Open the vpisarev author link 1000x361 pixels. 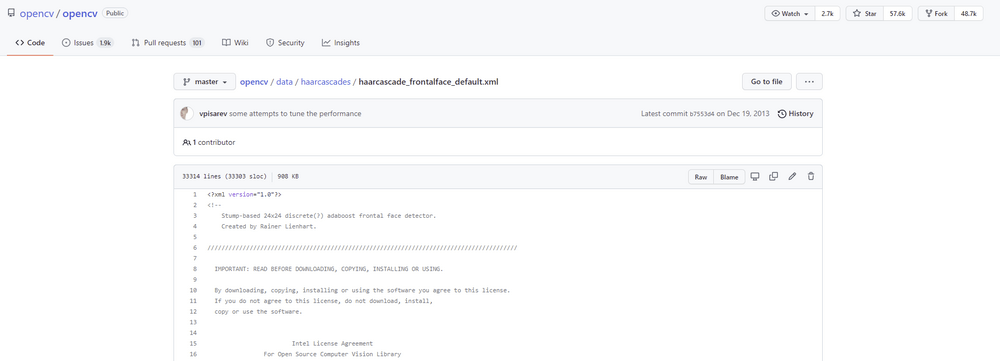pos(214,114)
